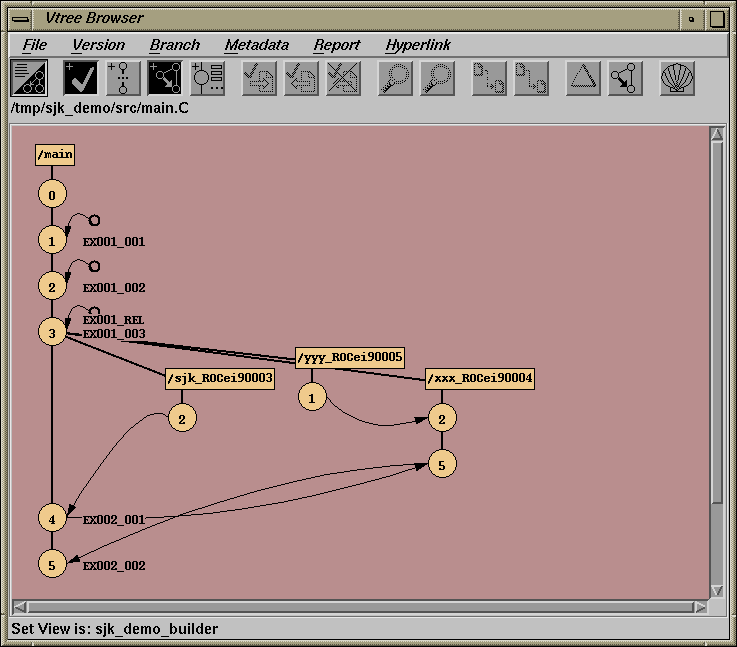
Task: Click the first dotted document pair toolbar icon
Action: (489, 78)
